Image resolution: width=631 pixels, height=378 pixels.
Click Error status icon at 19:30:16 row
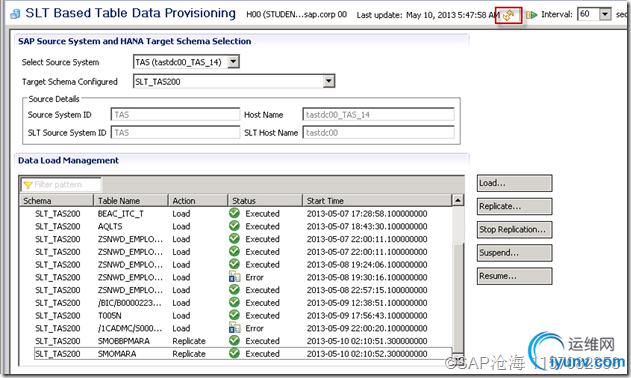(x=234, y=277)
